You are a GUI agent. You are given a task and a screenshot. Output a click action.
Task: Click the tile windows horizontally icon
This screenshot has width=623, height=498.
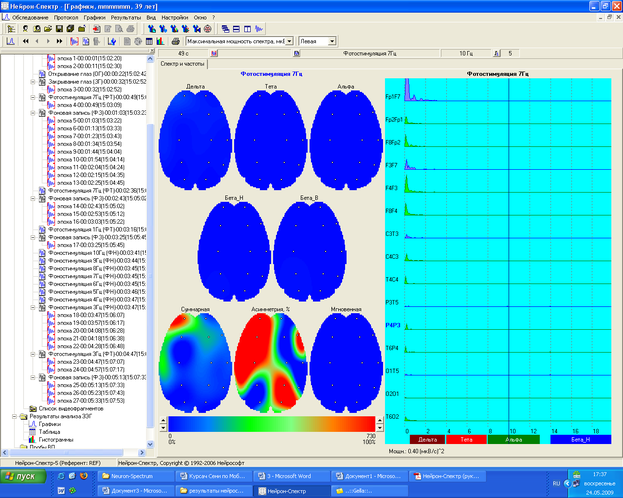pyautogui.click(x=236, y=29)
